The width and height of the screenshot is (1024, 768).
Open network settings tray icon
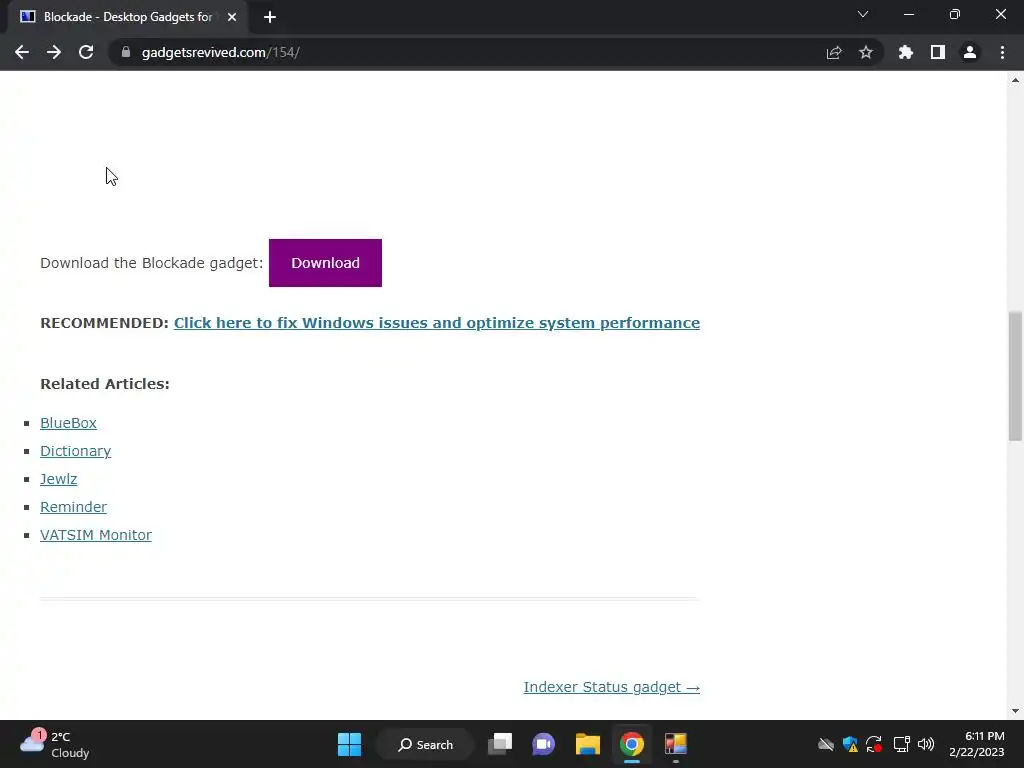902,744
